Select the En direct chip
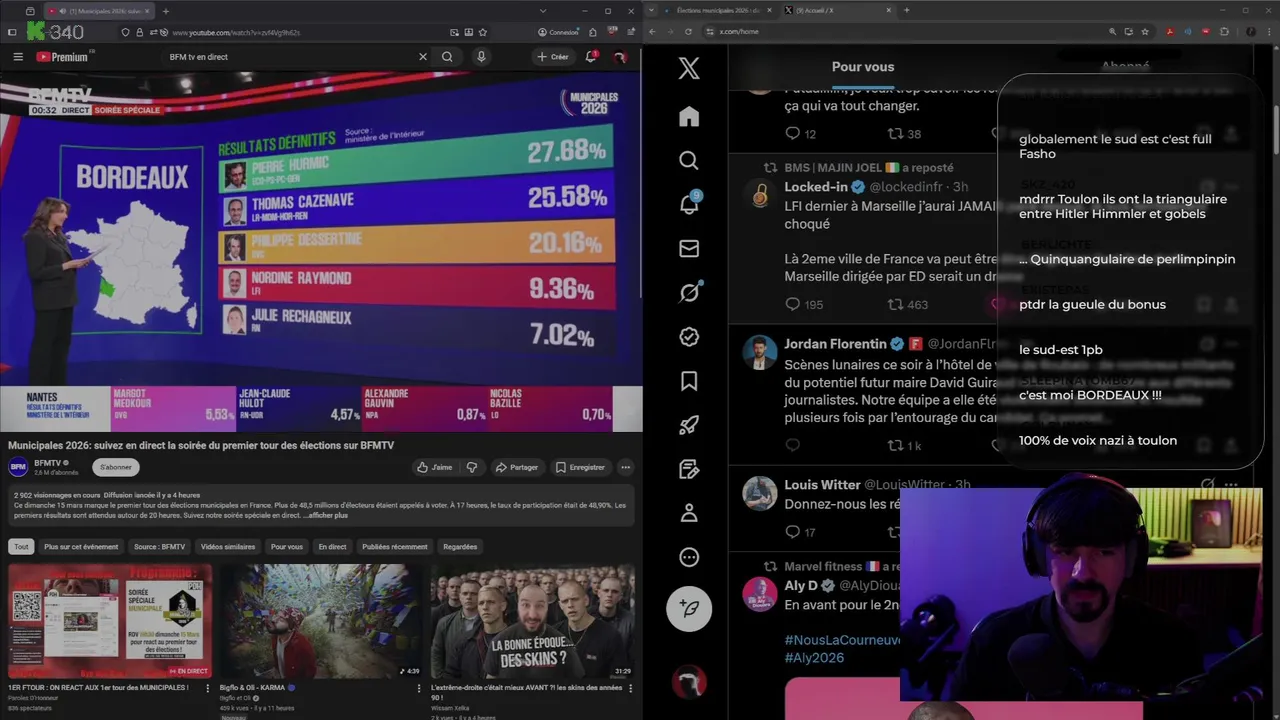Screen dimensions: 1280x720 click(x=332, y=547)
